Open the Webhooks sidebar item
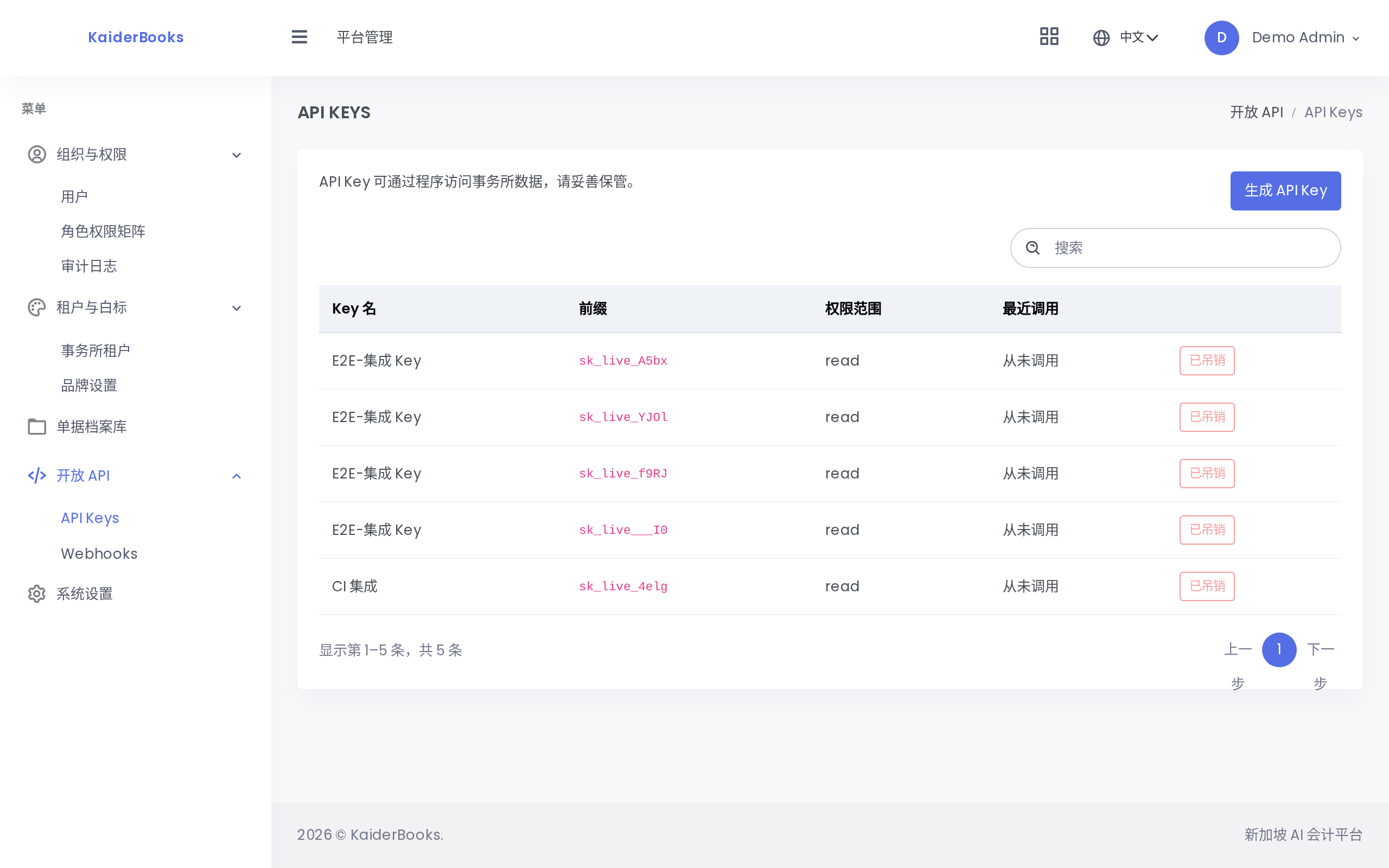This screenshot has height=868, width=1389. pyautogui.click(x=99, y=553)
